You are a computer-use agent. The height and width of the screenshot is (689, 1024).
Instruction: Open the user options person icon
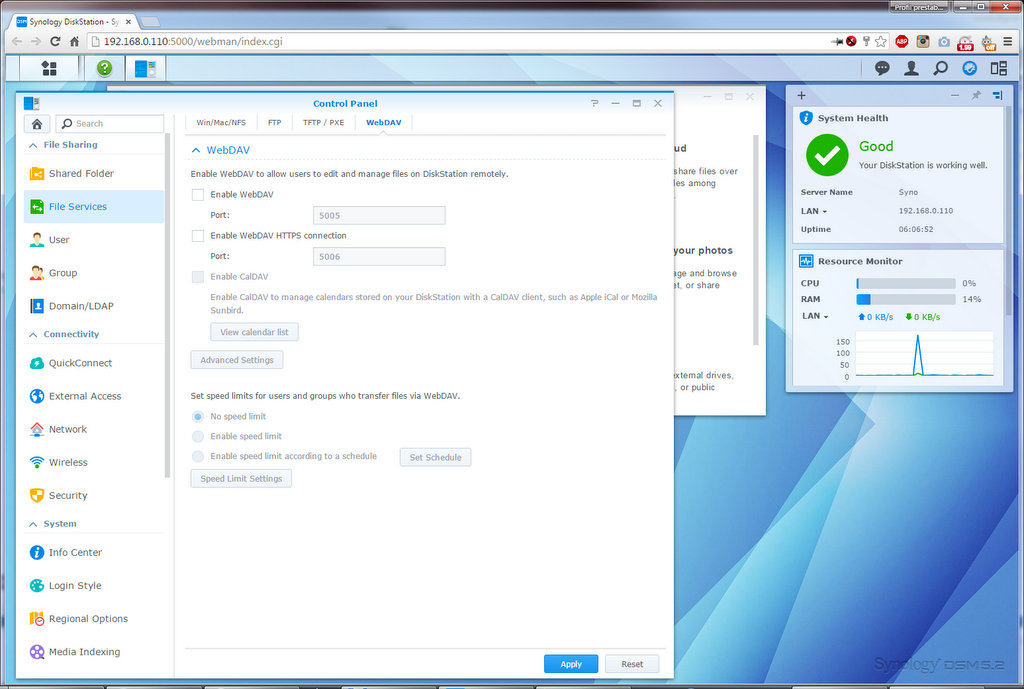coord(911,68)
